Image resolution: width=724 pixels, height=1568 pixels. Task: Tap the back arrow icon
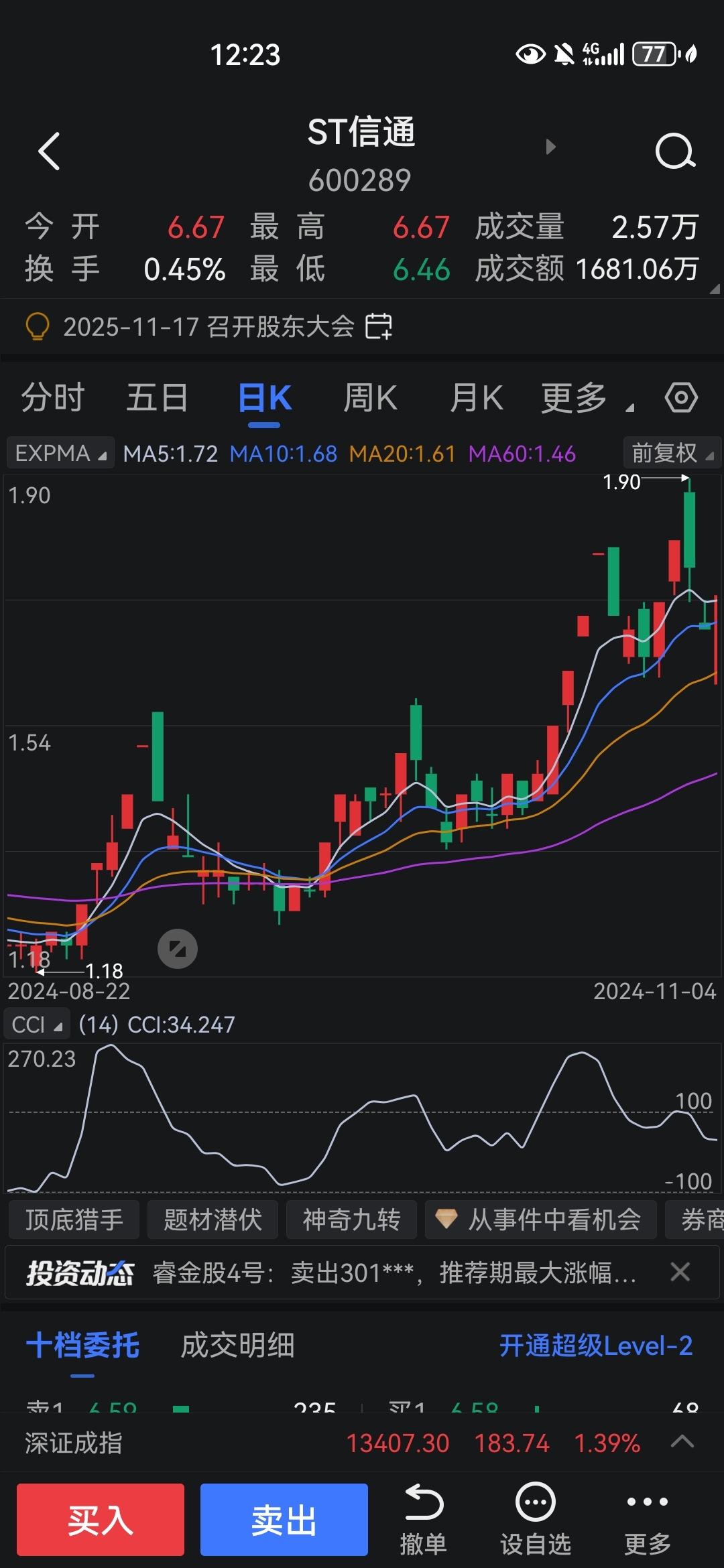[x=50, y=151]
